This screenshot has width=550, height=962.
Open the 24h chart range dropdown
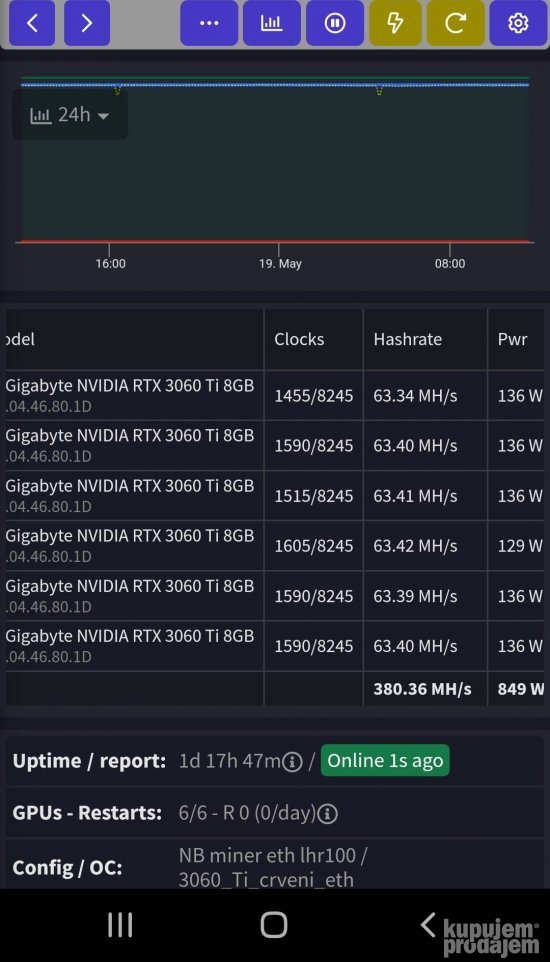point(70,115)
